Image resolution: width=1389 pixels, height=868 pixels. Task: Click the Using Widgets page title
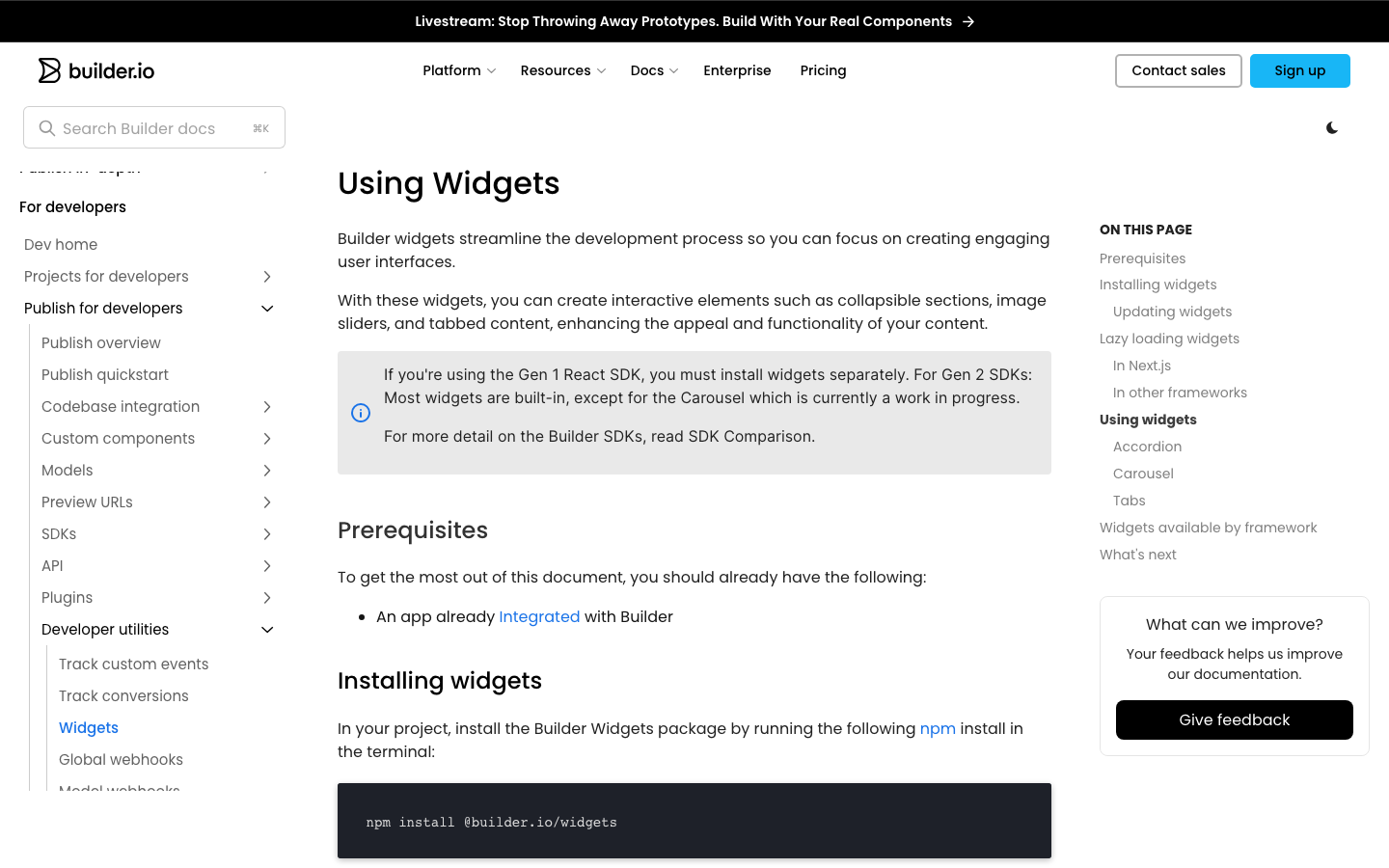[449, 183]
